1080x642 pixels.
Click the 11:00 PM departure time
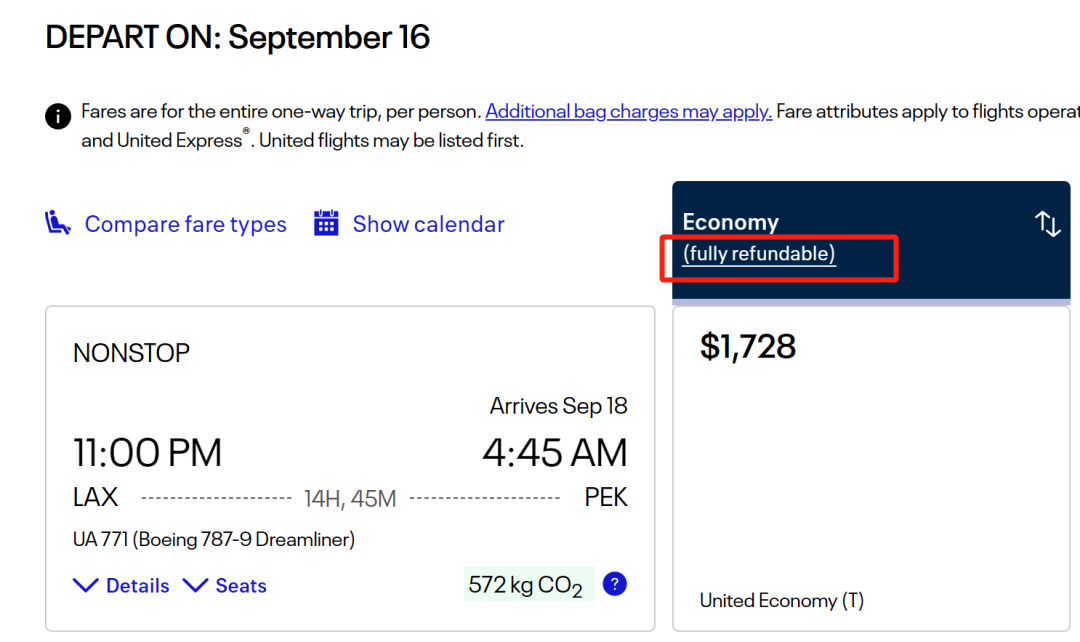coord(147,453)
